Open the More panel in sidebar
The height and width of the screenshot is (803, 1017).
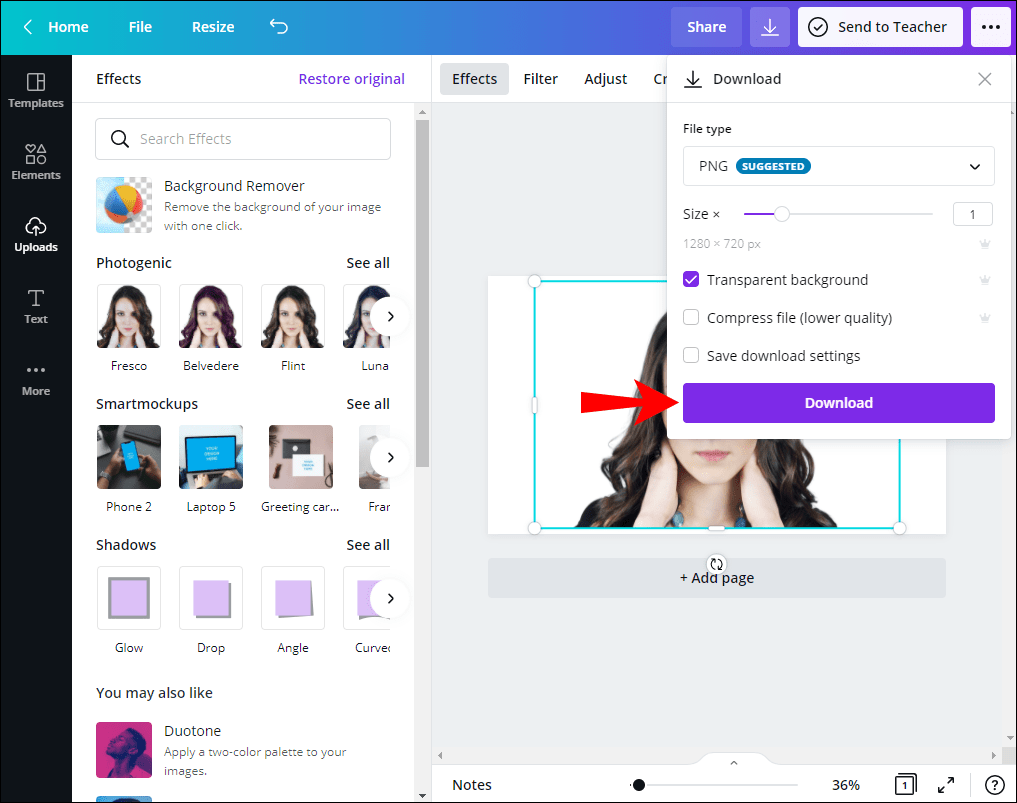[36, 378]
